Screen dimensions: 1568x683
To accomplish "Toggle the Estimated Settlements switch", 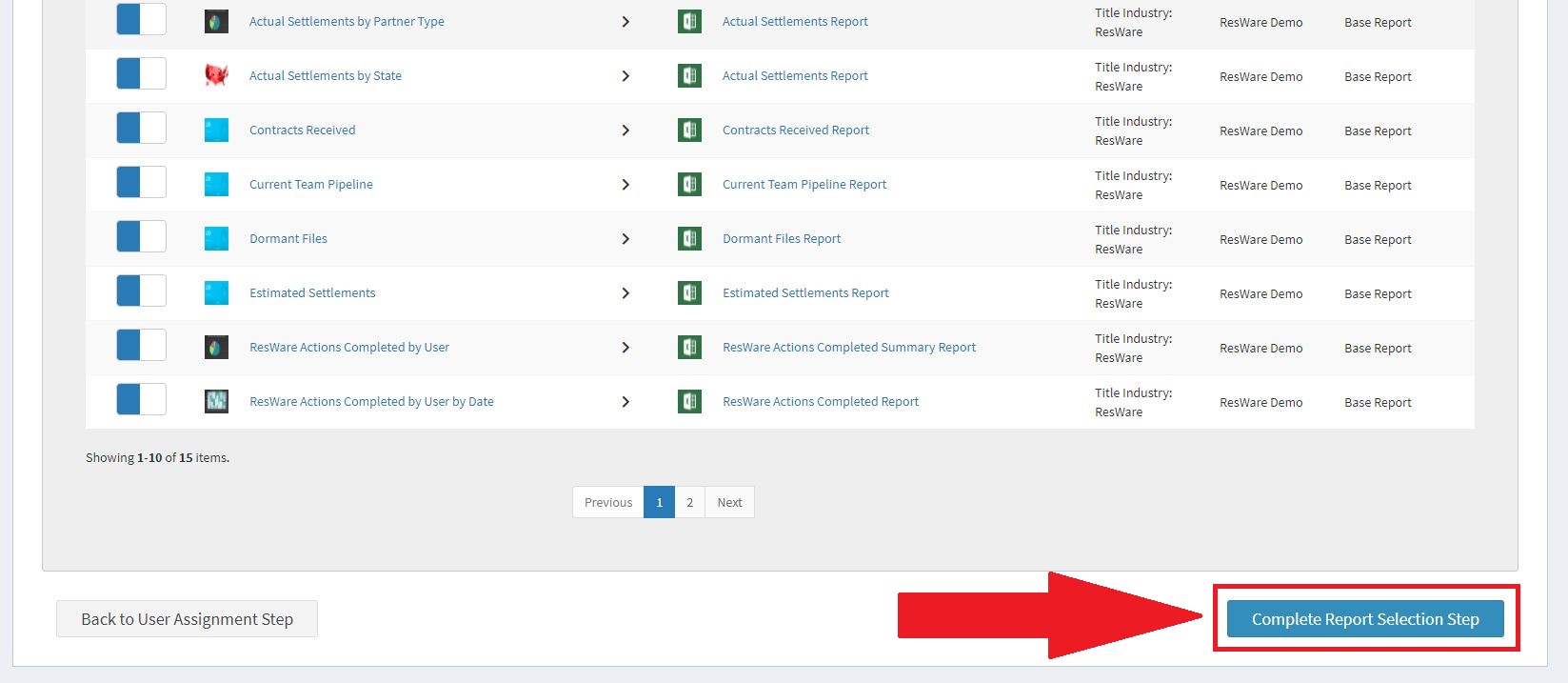I will pyautogui.click(x=141, y=291).
